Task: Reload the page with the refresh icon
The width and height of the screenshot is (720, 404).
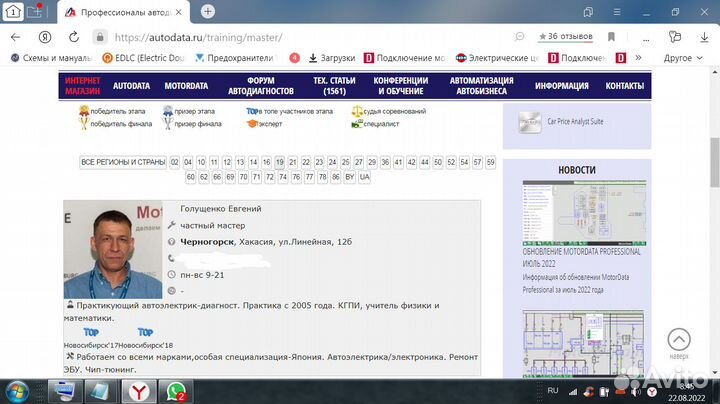Action: [x=73, y=37]
